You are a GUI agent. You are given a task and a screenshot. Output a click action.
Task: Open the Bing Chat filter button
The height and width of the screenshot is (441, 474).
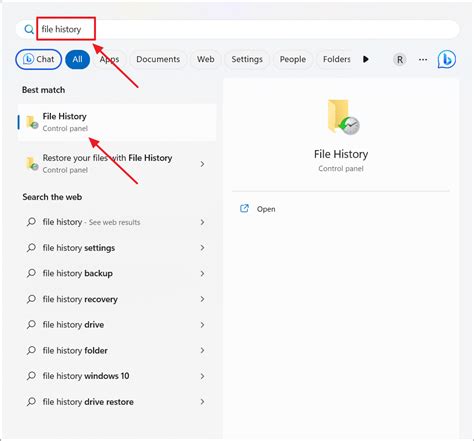pos(39,59)
